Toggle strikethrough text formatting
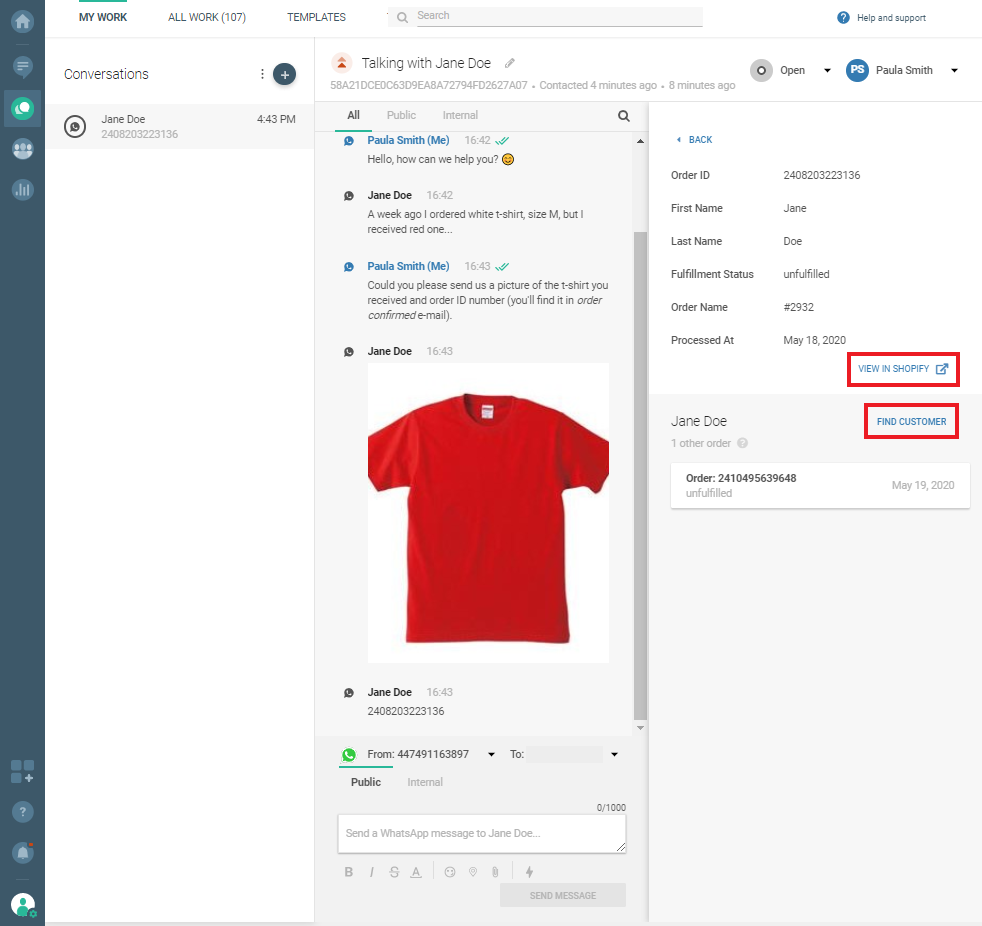This screenshot has height=926, width=982. point(393,872)
